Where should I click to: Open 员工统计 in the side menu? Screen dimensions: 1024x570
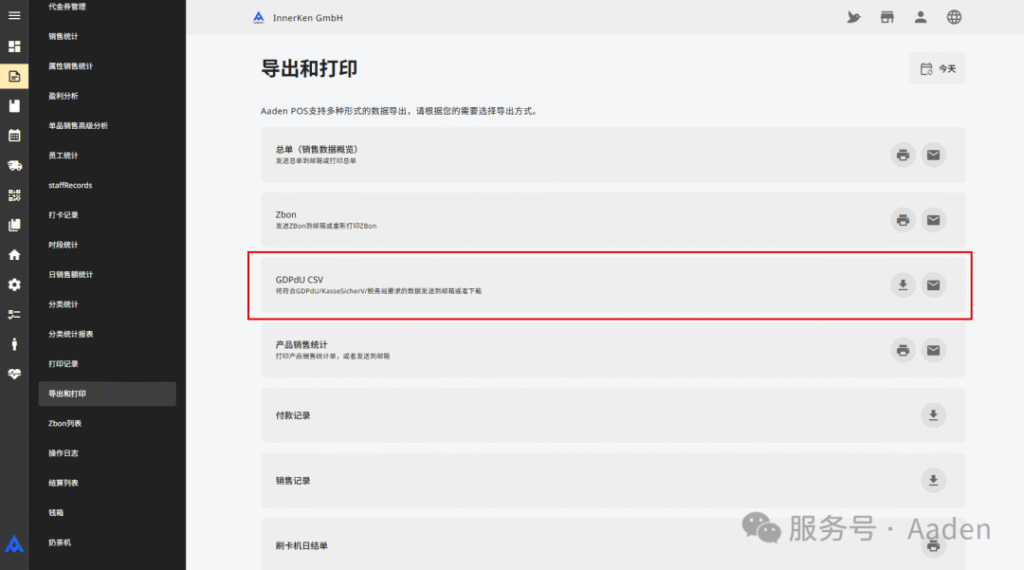click(63, 155)
